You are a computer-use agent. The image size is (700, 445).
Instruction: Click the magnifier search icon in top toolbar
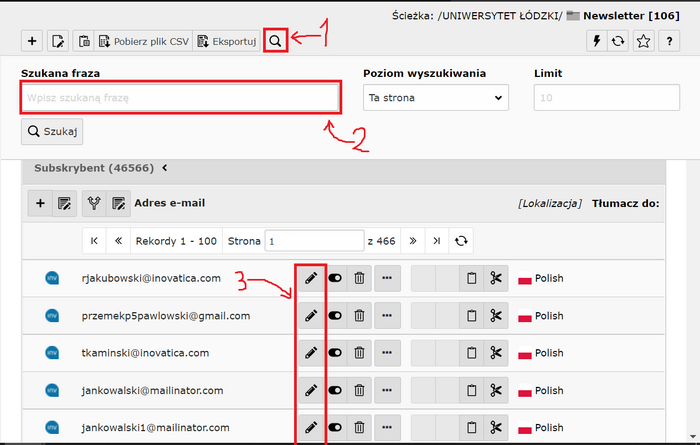pos(276,41)
